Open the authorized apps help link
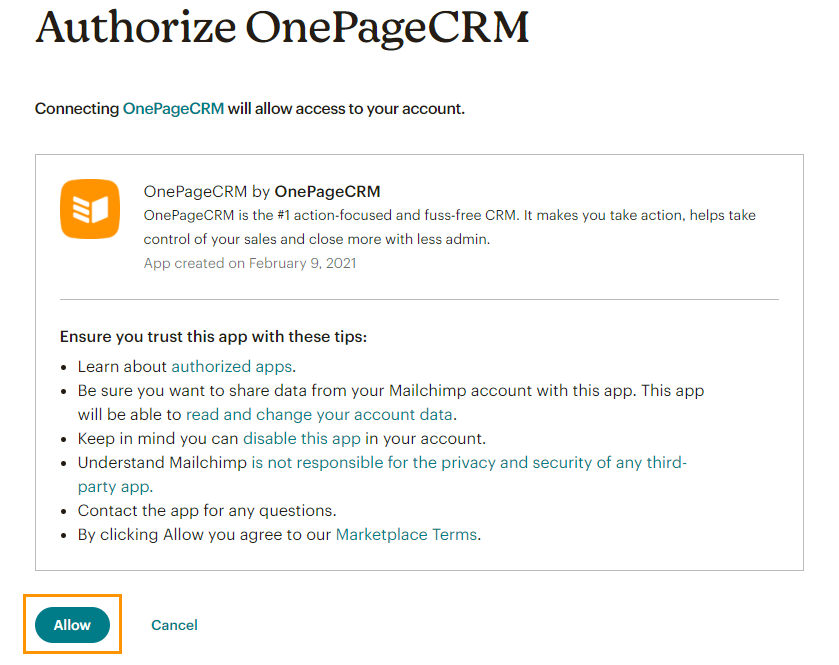The height and width of the screenshot is (665, 839). [x=231, y=366]
